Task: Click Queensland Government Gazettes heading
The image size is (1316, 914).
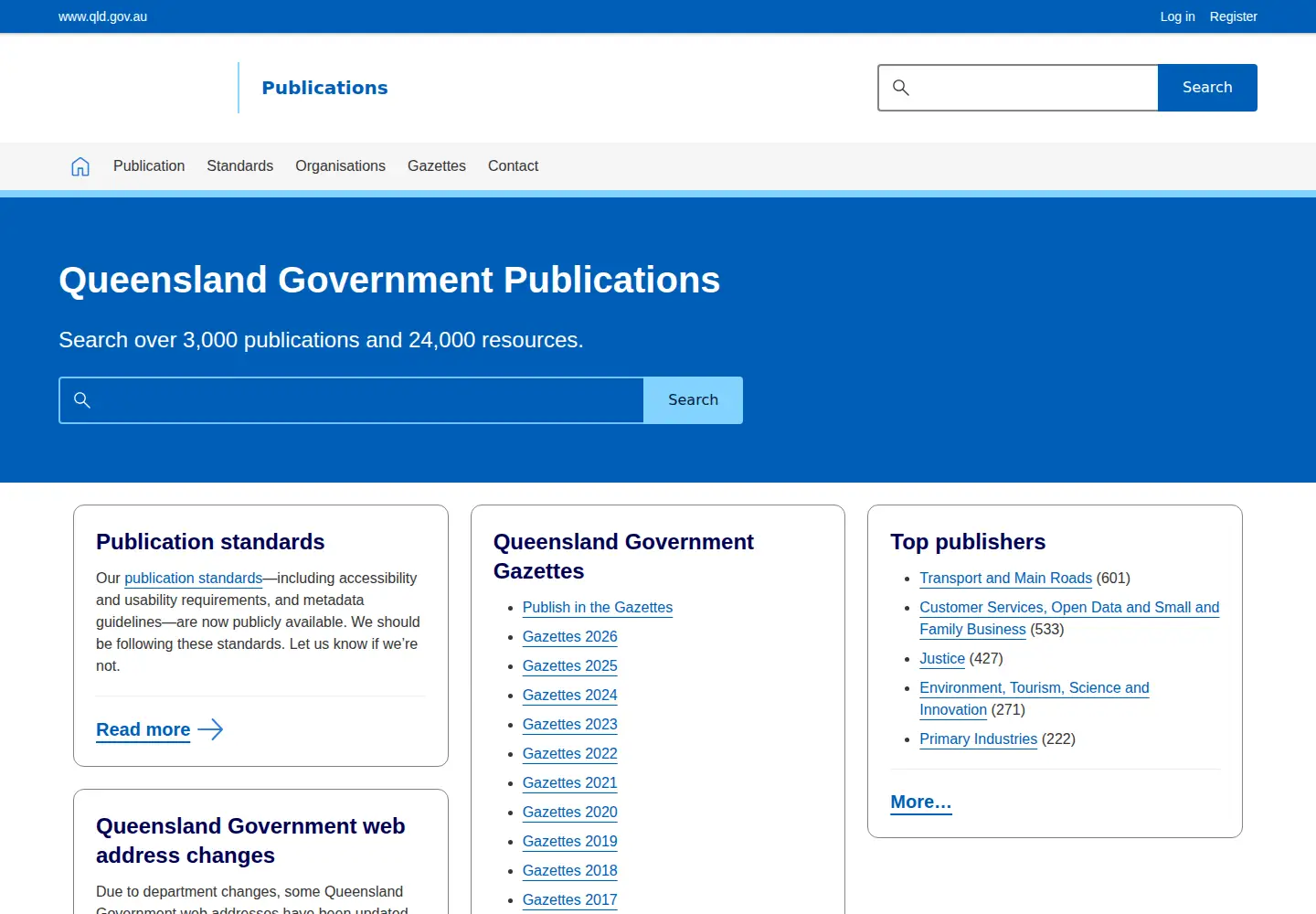Action: pos(623,557)
